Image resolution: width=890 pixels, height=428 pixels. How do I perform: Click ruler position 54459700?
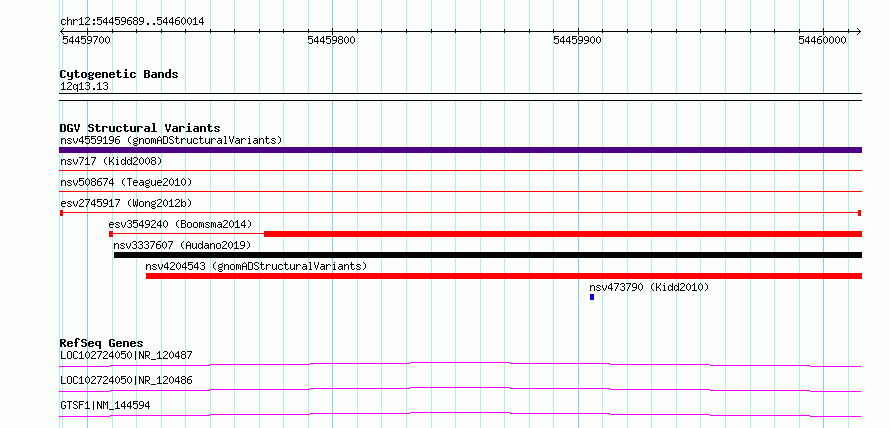[86, 40]
